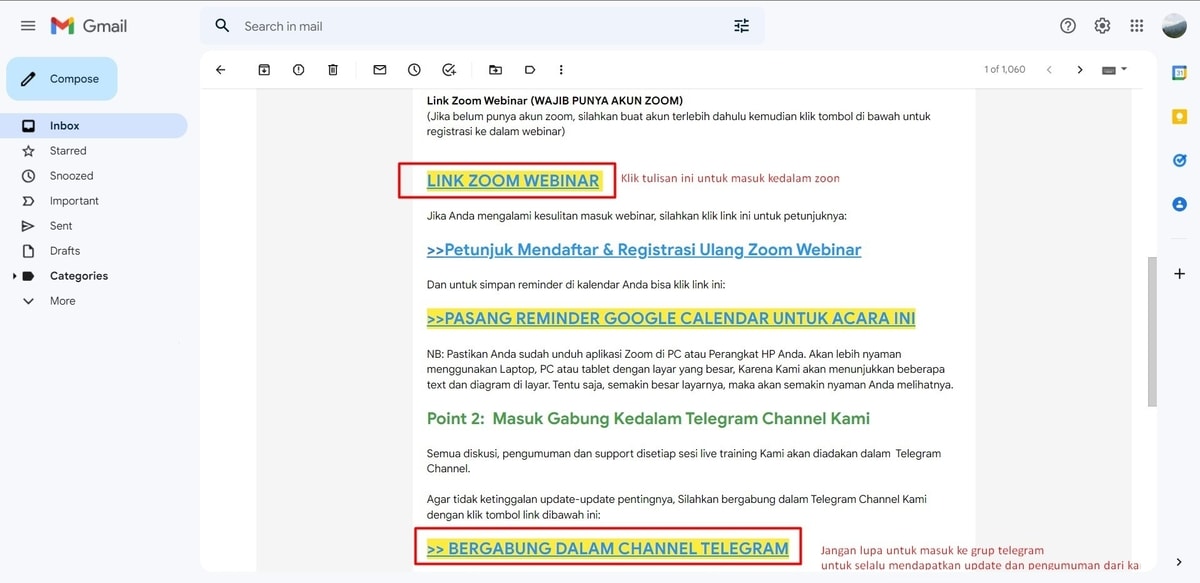Go back to the inbox arrow
This screenshot has width=1200, height=583.
pyautogui.click(x=221, y=70)
